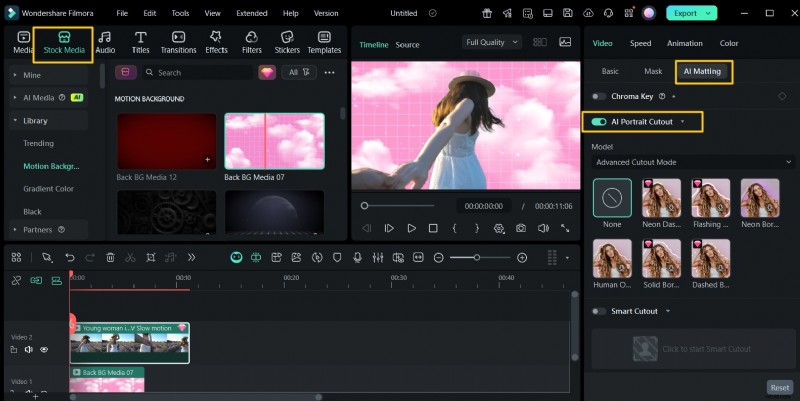Enable the Smart Cutout toggle
This screenshot has height=401, width=800.
(x=599, y=311)
